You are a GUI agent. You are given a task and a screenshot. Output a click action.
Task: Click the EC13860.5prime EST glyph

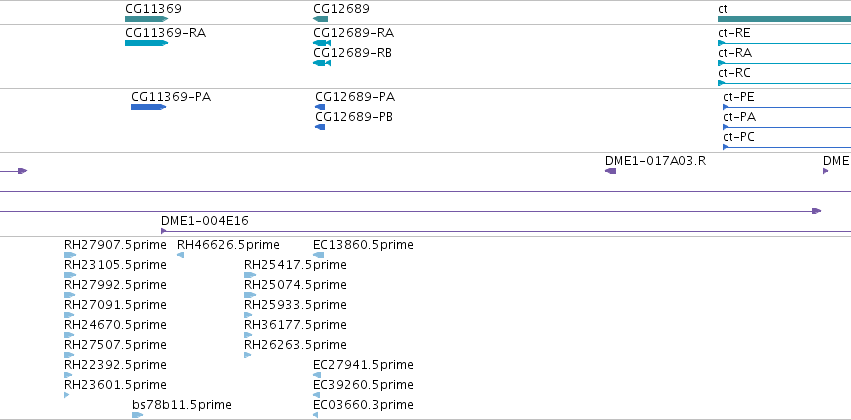point(319,255)
